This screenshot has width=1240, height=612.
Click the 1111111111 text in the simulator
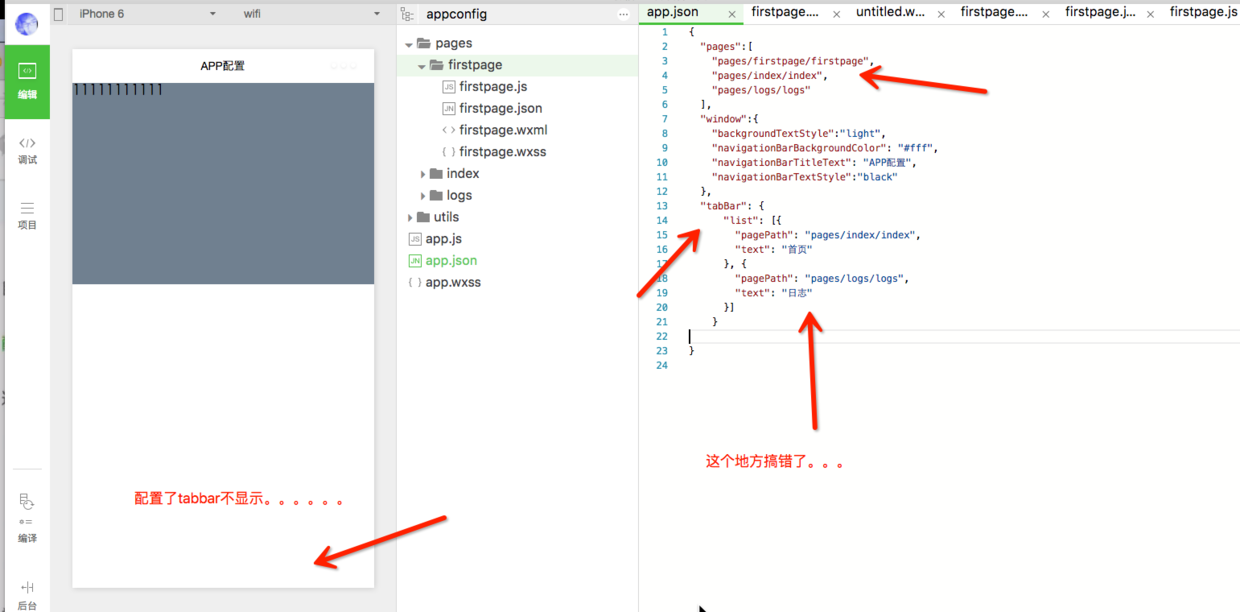pyautogui.click(x=118, y=90)
